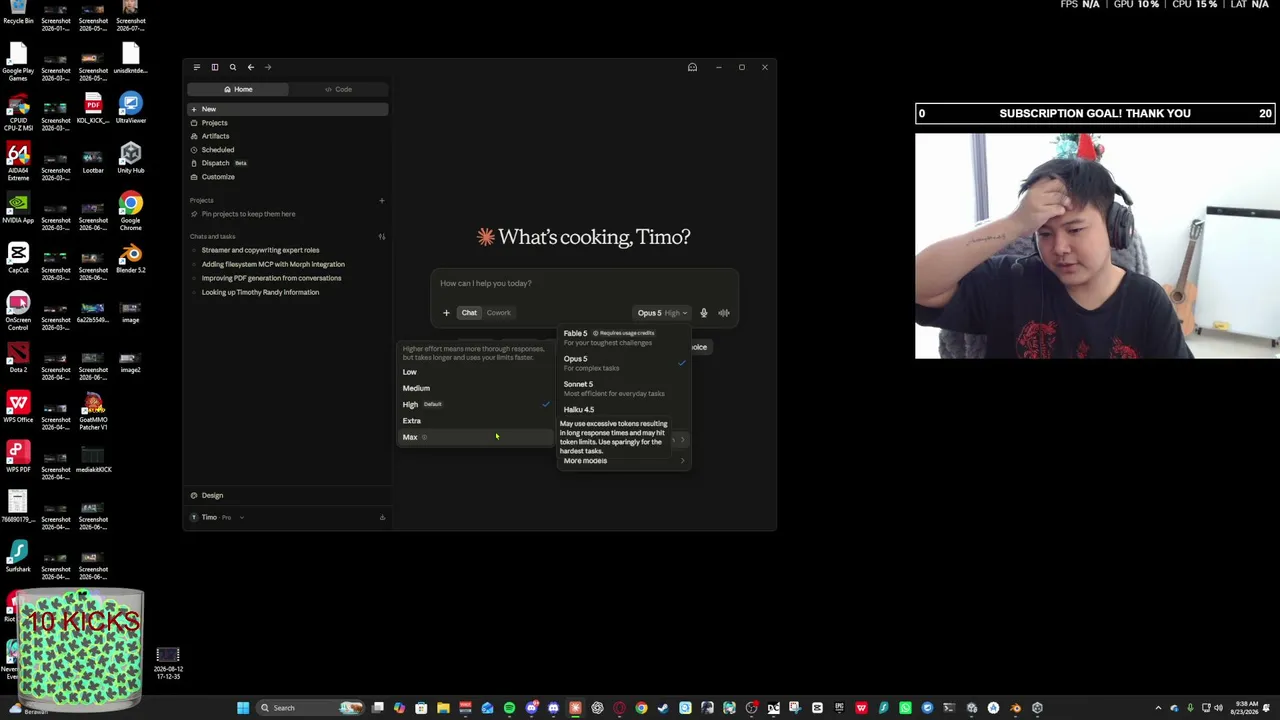Screen dimensions: 1280x720
Task: Open the hamburger menu in the title bar
Action: pos(196,67)
